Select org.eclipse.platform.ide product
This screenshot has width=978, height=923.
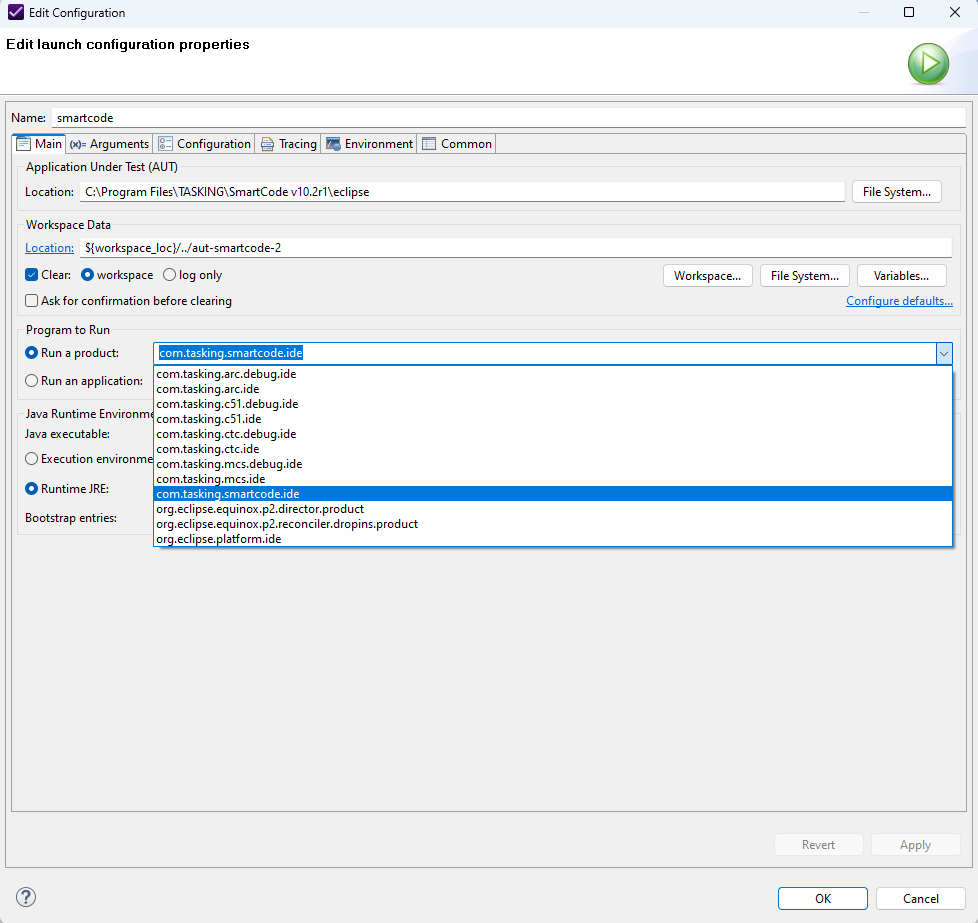coord(553,539)
